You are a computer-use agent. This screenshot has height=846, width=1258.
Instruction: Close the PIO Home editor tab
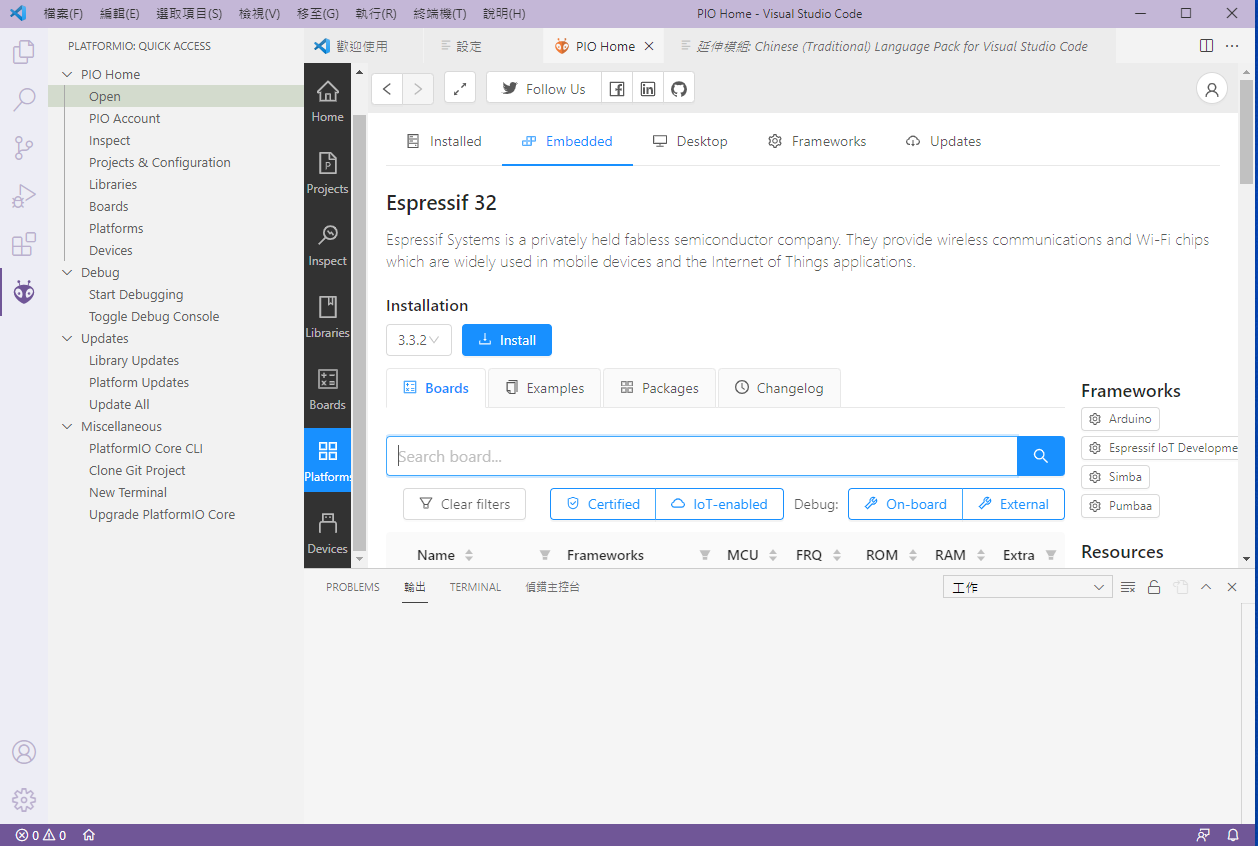(649, 46)
